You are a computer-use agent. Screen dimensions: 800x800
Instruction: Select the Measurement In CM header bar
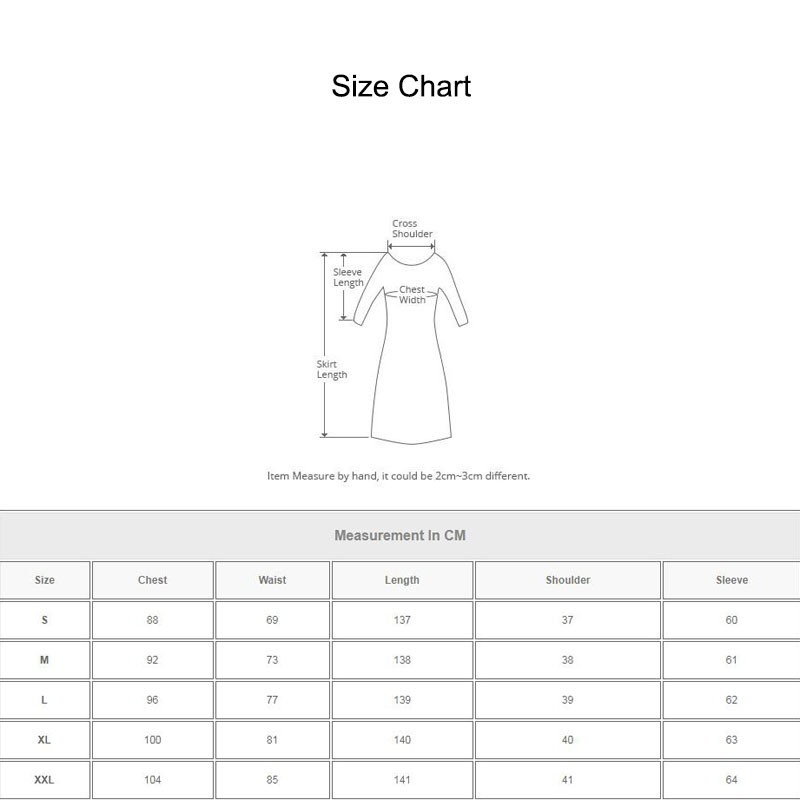tap(400, 535)
